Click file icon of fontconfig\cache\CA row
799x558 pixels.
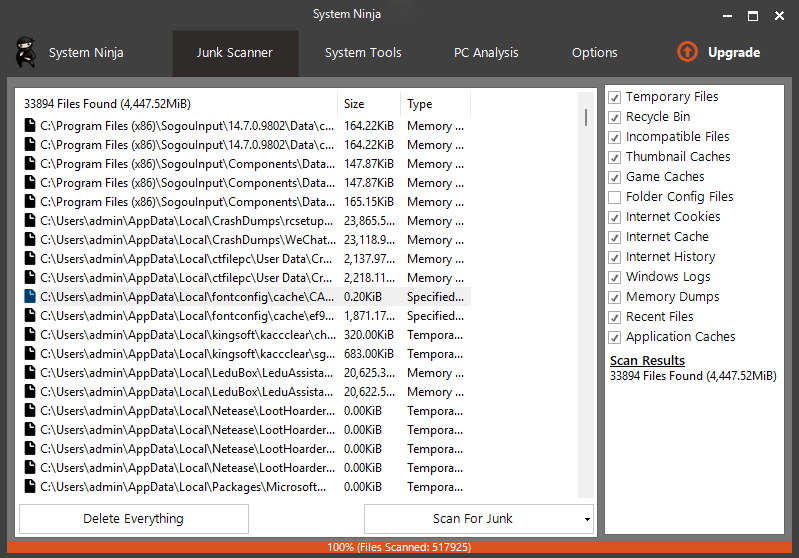pos(30,297)
